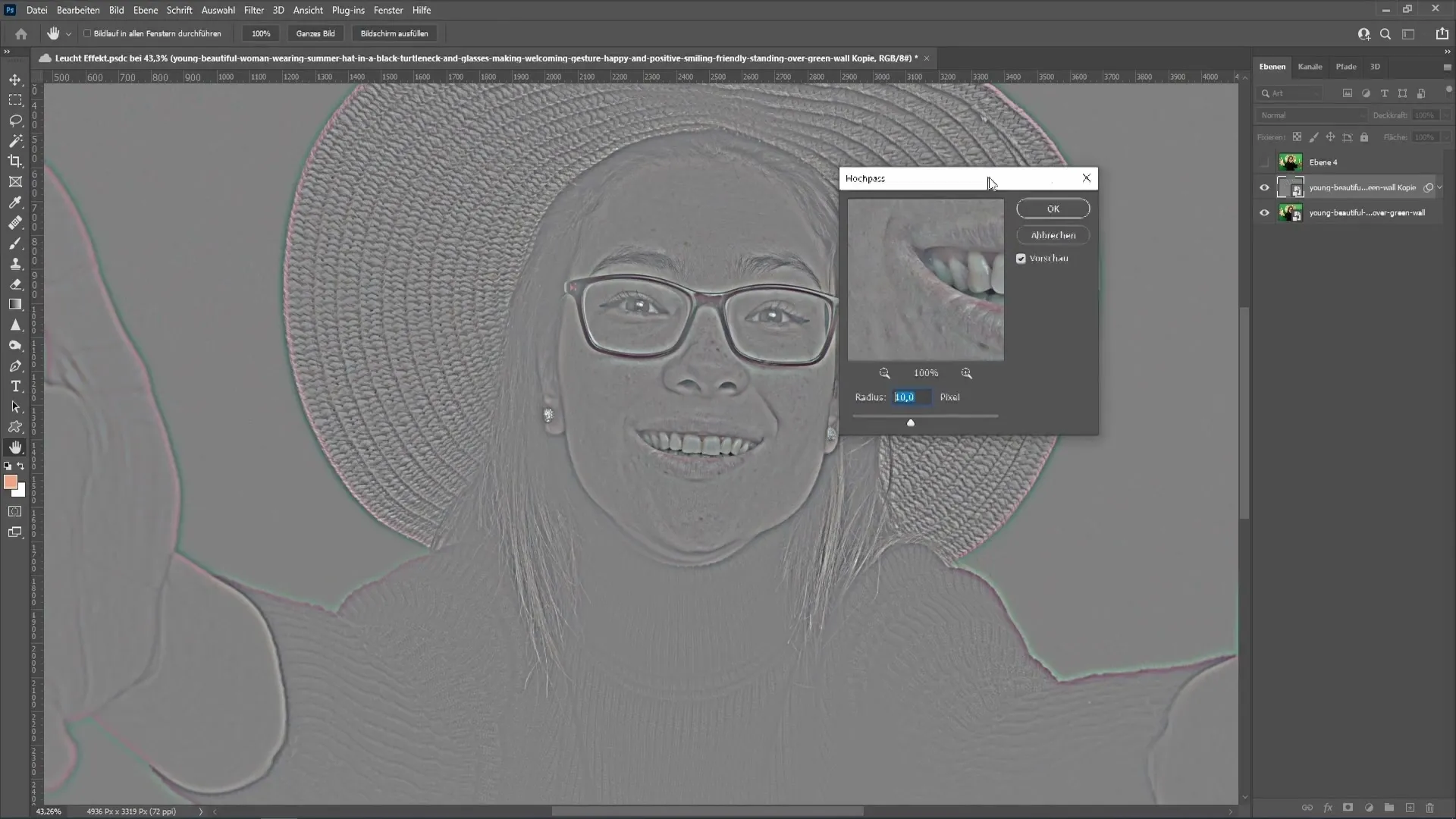Viewport: 1456px width, 819px height.
Task: Select the Crop tool
Action: pos(15,161)
